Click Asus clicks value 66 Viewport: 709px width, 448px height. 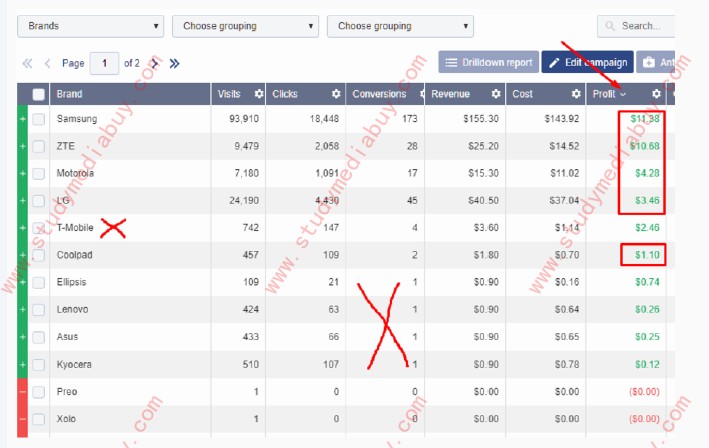point(333,337)
